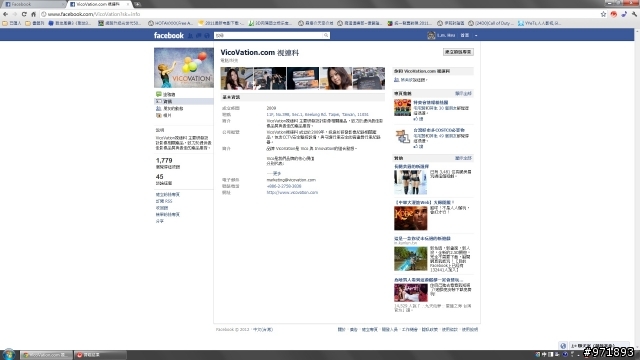Click the Share link in left sidebar

point(160,221)
